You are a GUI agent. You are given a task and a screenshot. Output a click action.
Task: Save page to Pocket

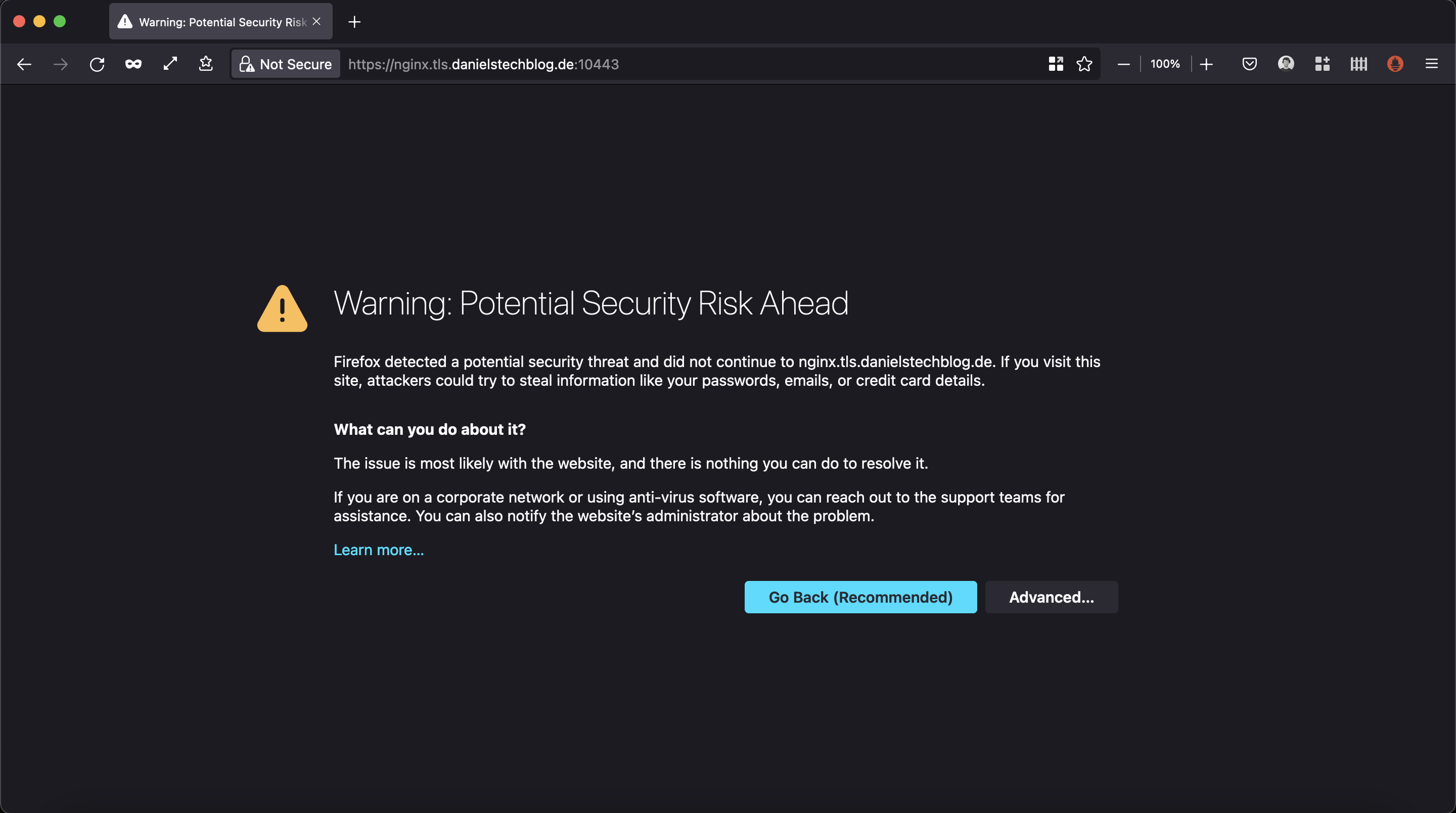(x=1249, y=64)
